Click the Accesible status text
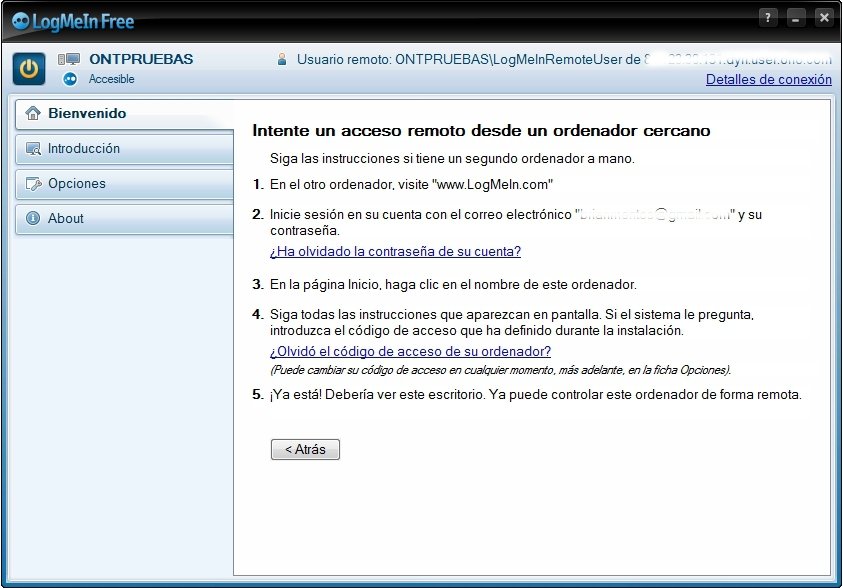843x588 pixels. [111, 79]
